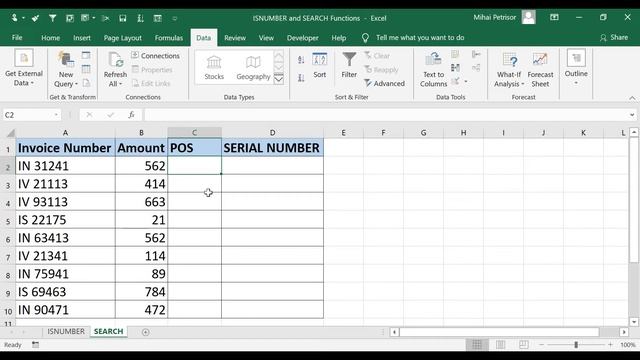Click the Forecast Sheet button
The width and height of the screenshot is (640, 360).
pos(540,70)
